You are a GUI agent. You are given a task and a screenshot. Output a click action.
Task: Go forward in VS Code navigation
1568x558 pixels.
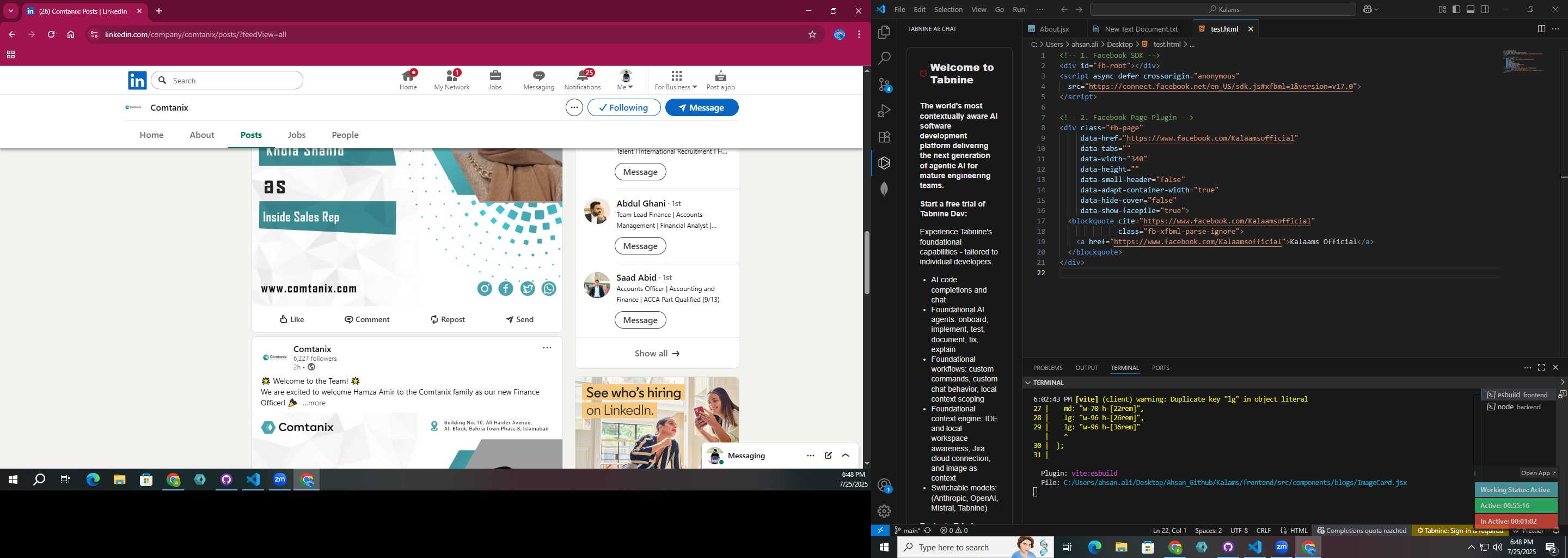(1079, 10)
